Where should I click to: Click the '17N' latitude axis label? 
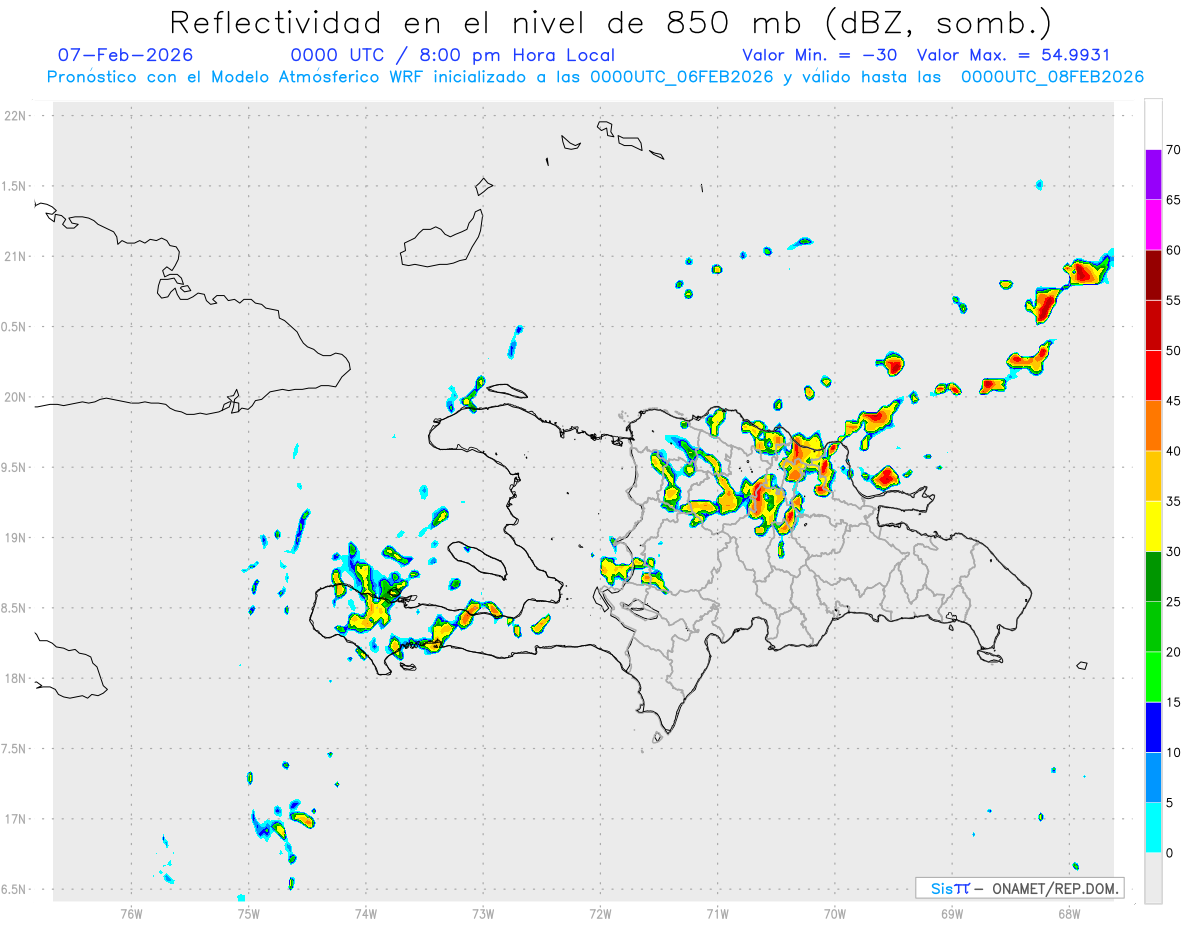[17, 819]
